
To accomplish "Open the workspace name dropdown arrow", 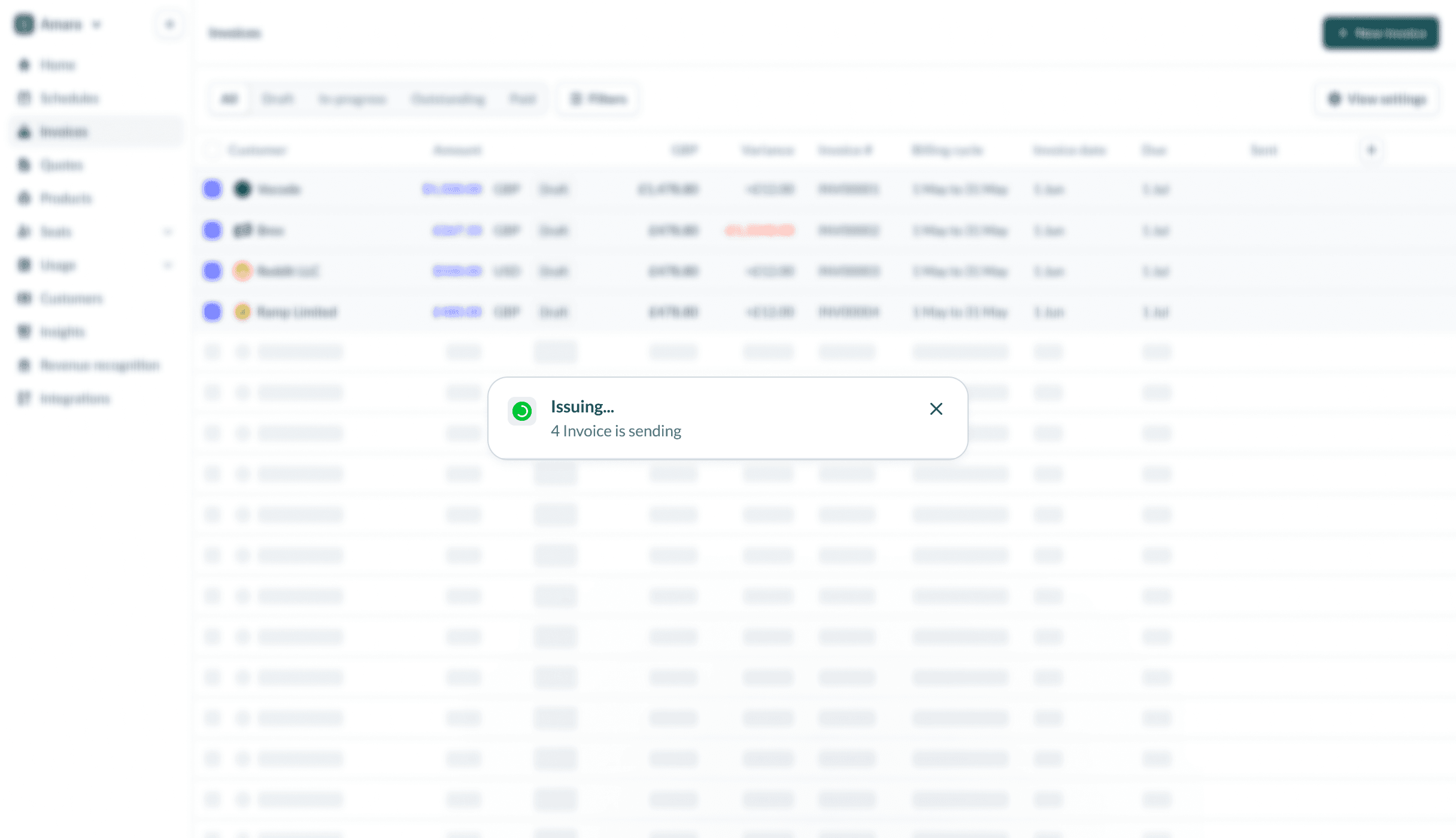I will pos(96,25).
